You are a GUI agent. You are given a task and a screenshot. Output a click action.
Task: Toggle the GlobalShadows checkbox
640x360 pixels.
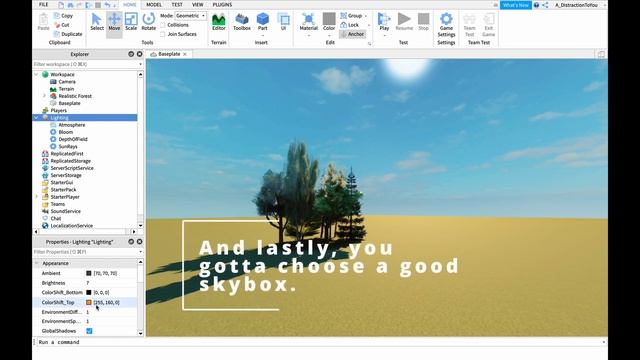point(89,331)
